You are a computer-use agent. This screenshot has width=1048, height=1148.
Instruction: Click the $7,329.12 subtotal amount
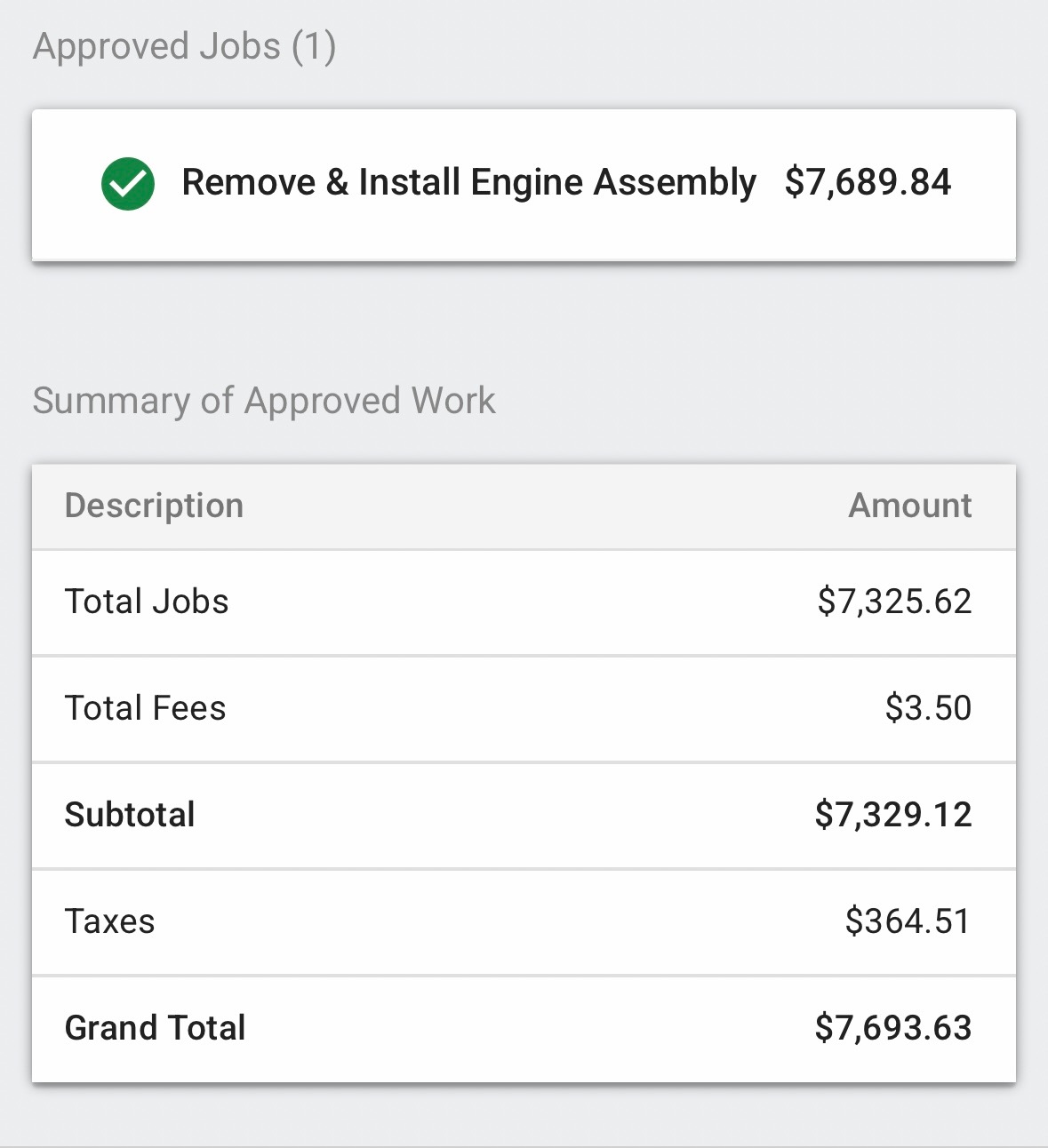pyautogui.click(x=893, y=815)
